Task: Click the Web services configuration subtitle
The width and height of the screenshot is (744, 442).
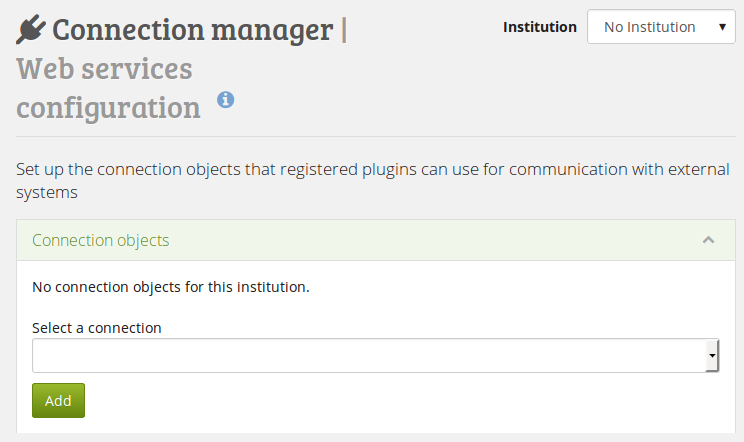Action: point(108,88)
